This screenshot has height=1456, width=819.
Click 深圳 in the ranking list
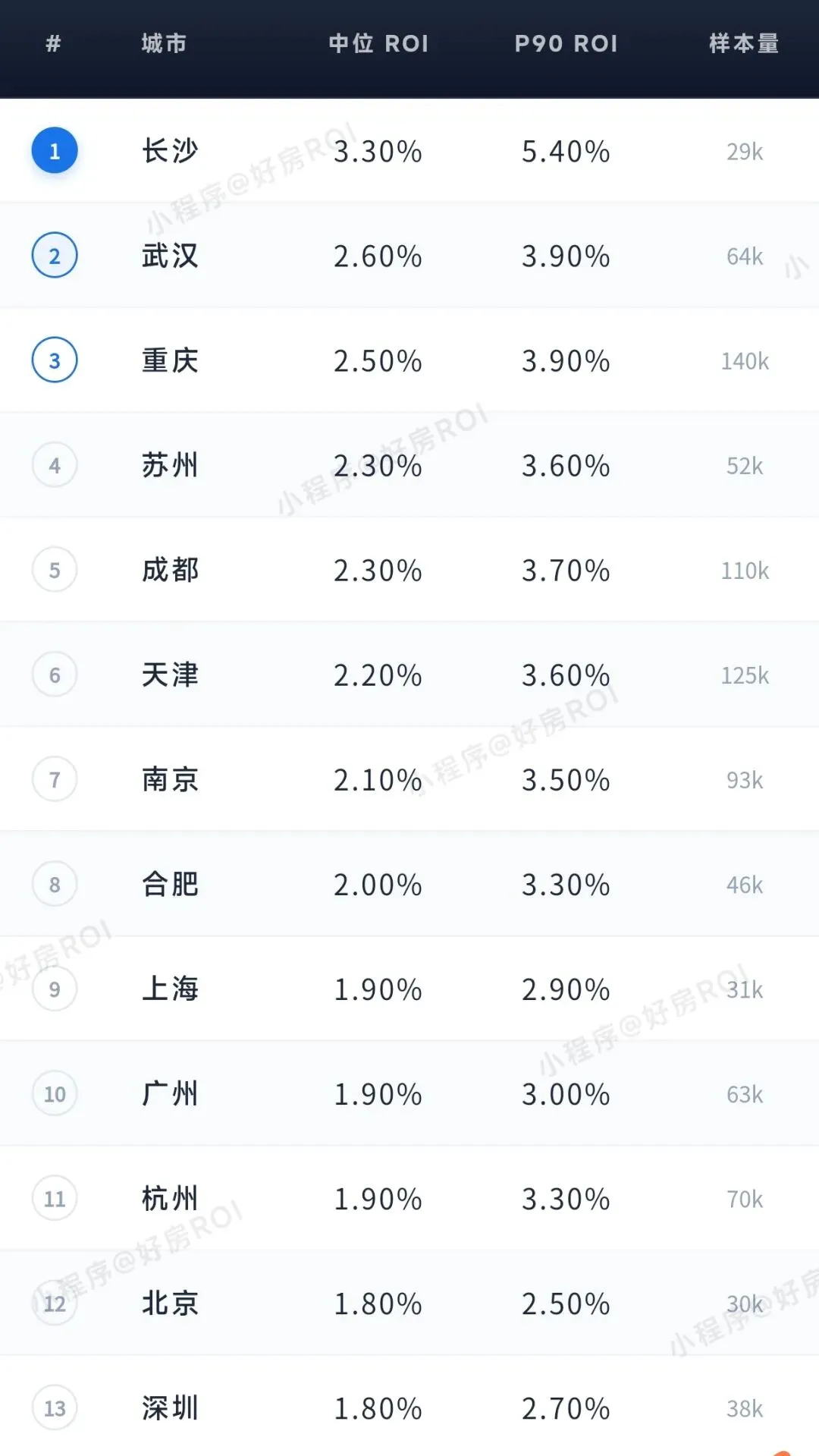coord(171,1408)
